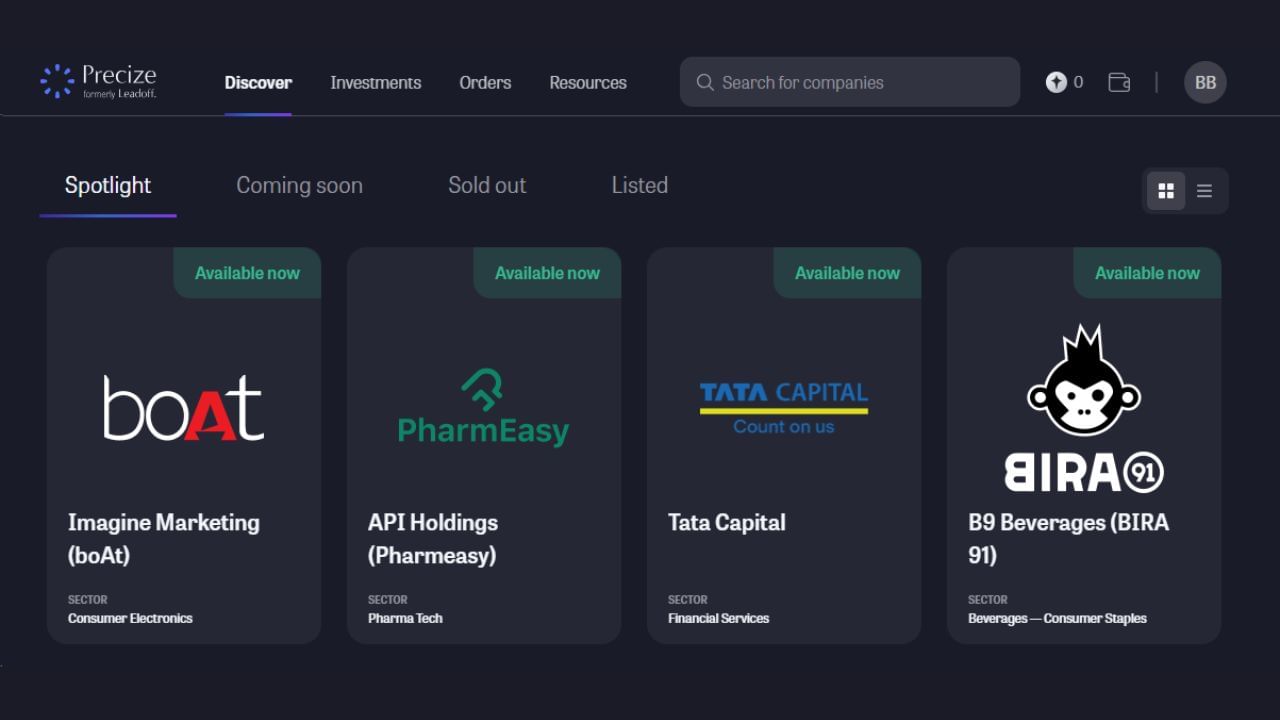Open the Sold out tab
Image resolution: width=1280 pixels, height=720 pixels.
(x=487, y=185)
